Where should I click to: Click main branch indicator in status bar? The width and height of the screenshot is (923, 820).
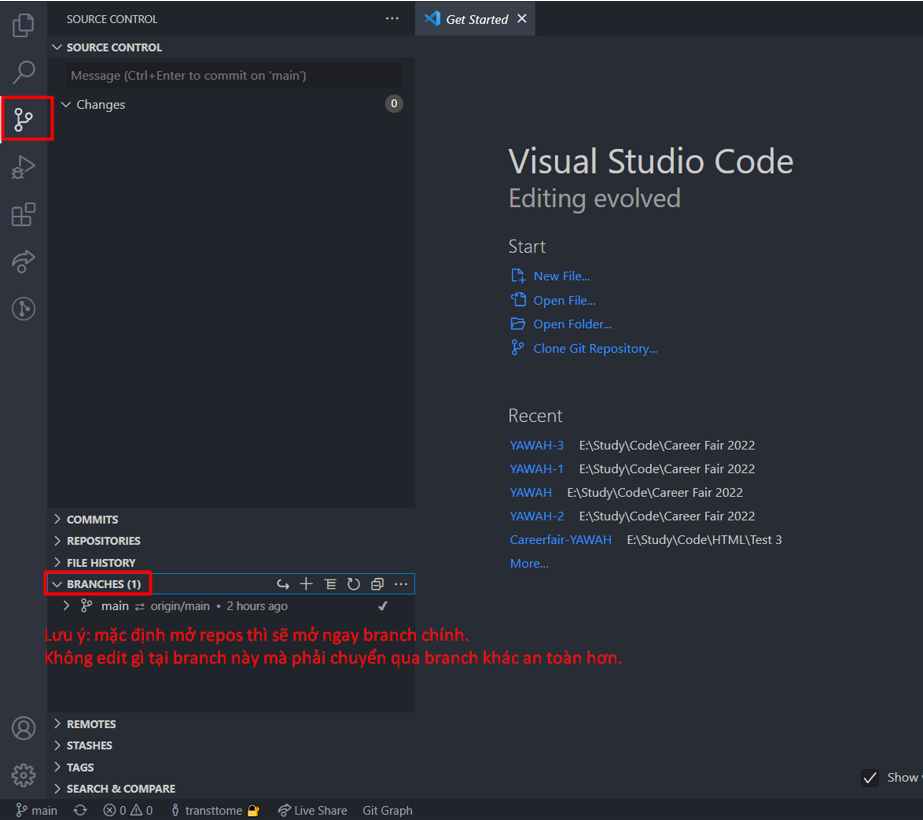(36, 811)
